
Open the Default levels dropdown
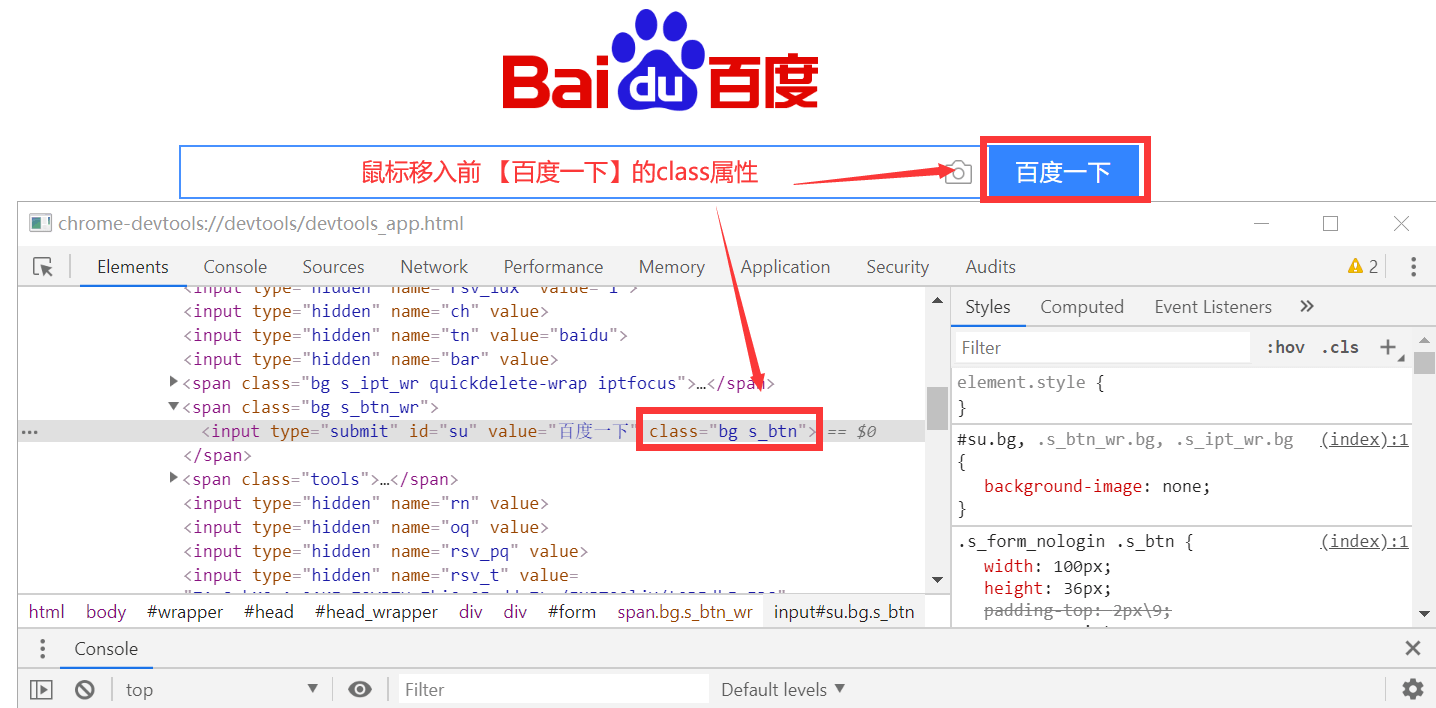tap(783, 689)
